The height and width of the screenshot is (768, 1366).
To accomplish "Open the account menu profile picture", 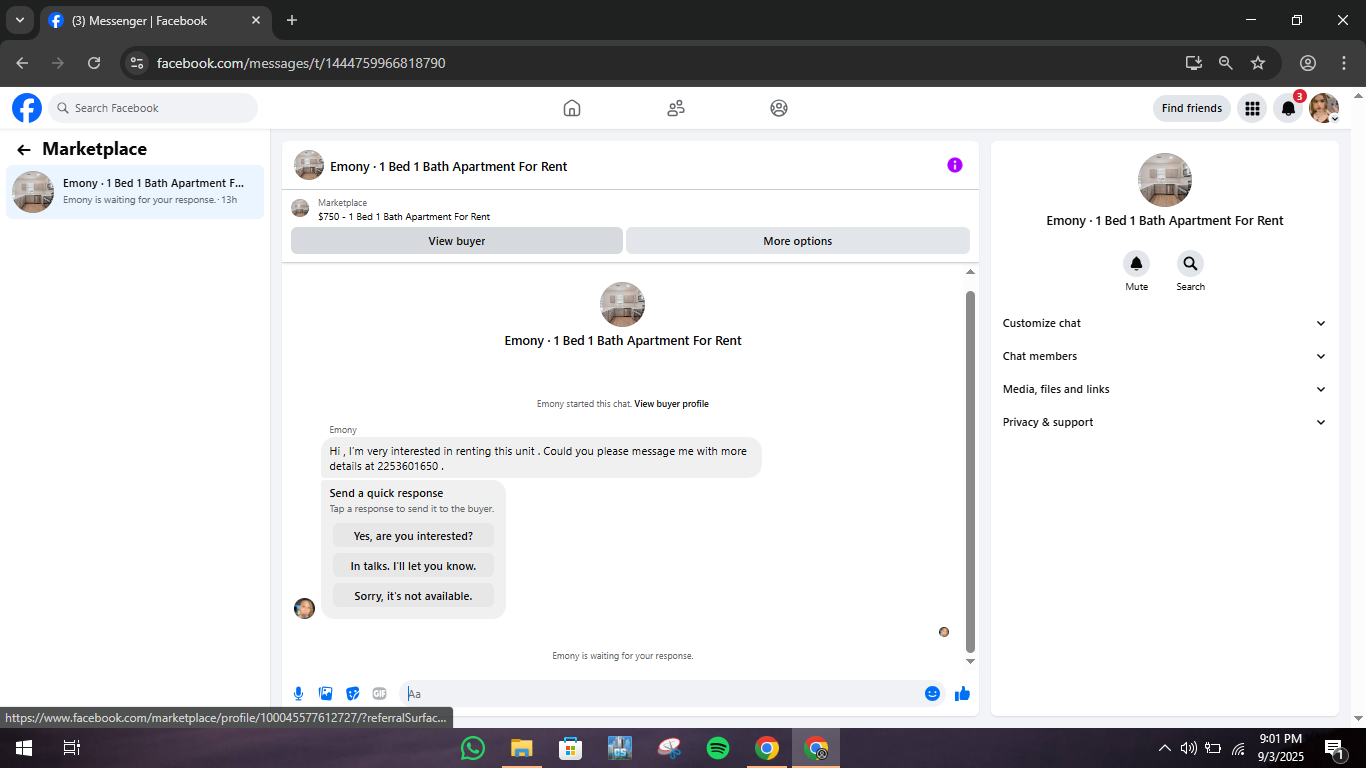I will [x=1324, y=108].
